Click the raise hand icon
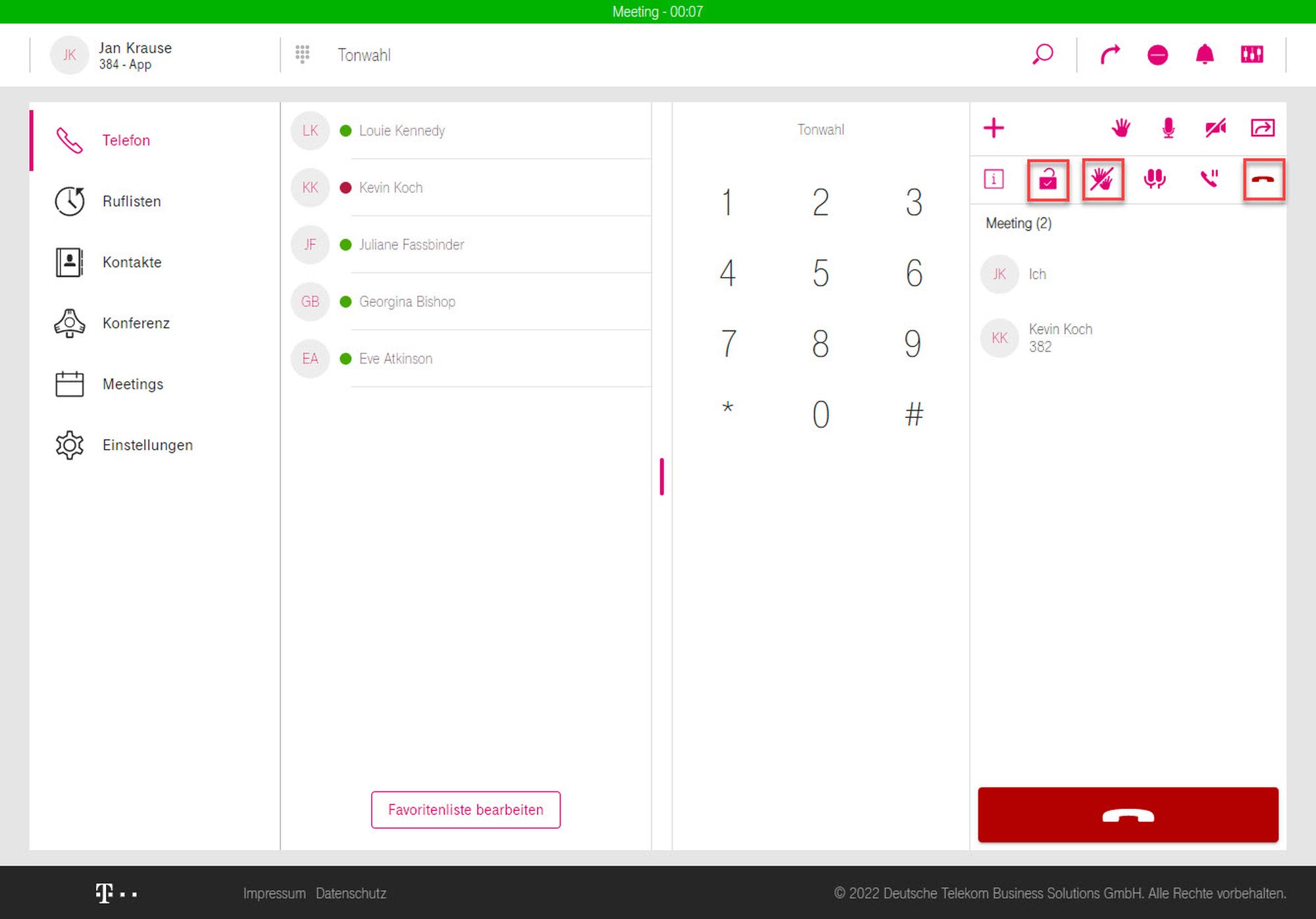This screenshot has height=919, width=1316. pyautogui.click(x=1121, y=128)
